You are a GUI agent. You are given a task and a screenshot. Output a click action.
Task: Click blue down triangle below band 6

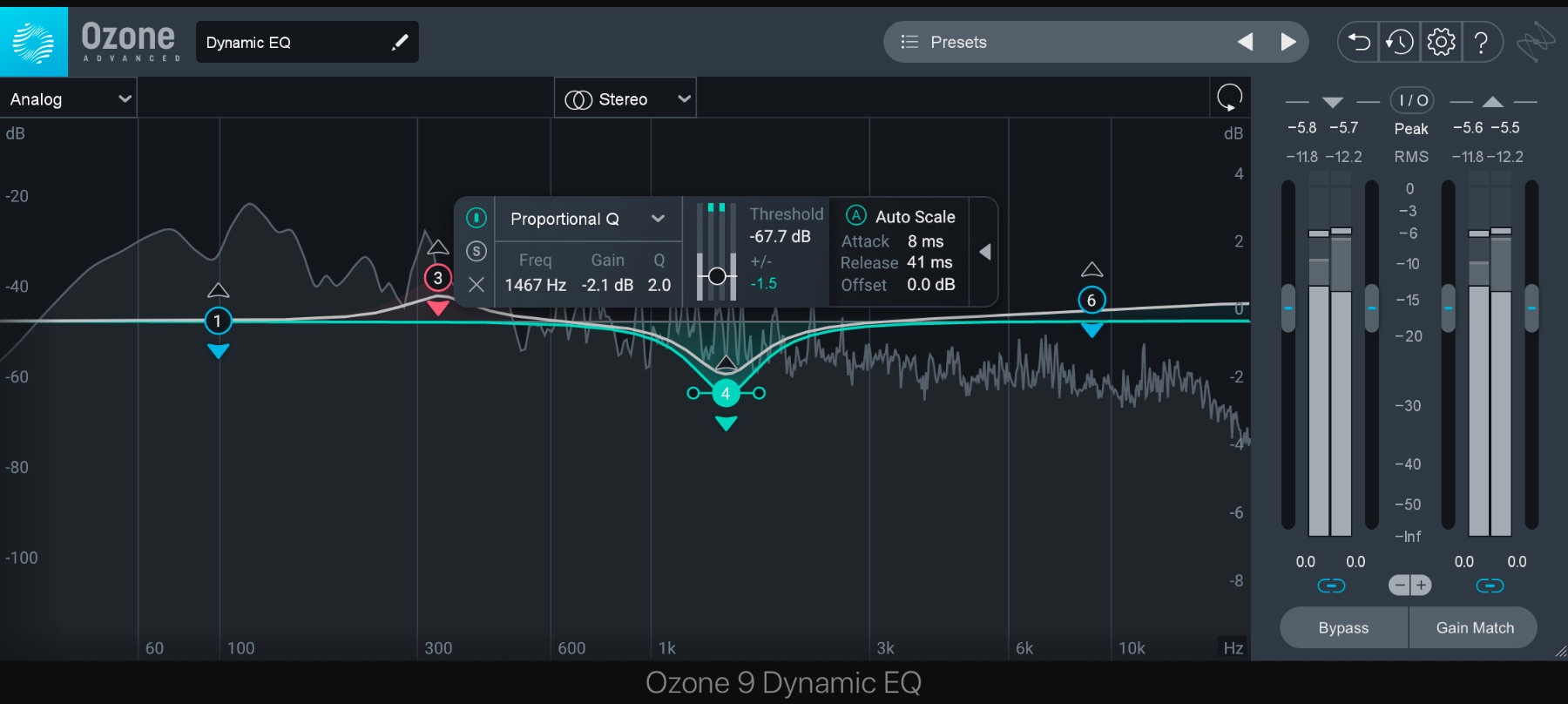click(1092, 330)
